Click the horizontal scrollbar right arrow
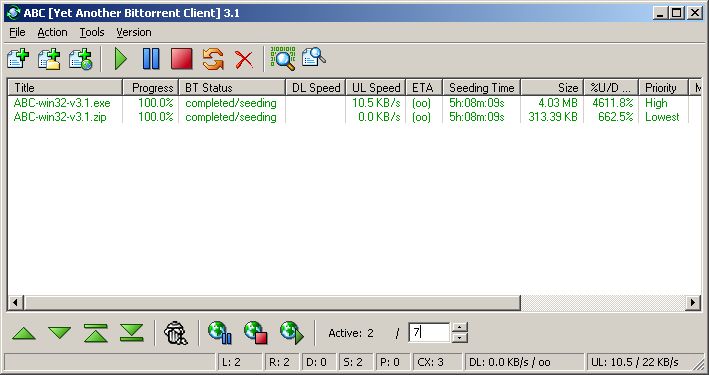Image resolution: width=709 pixels, height=375 pixels. [x=692, y=303]
